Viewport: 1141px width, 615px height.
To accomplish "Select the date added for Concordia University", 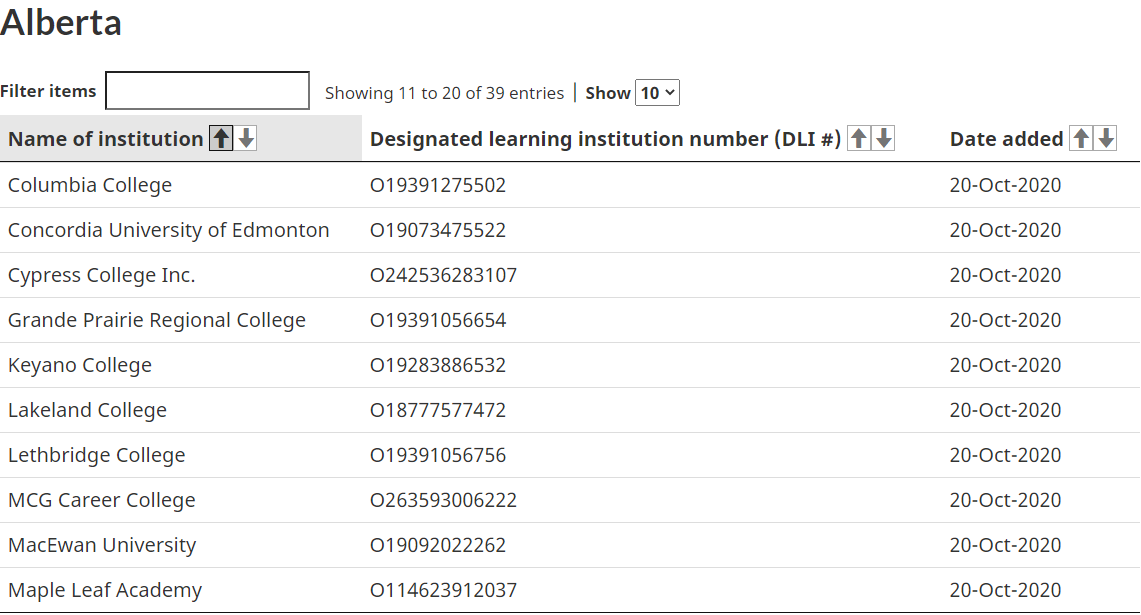I will tap(1006, 230).
